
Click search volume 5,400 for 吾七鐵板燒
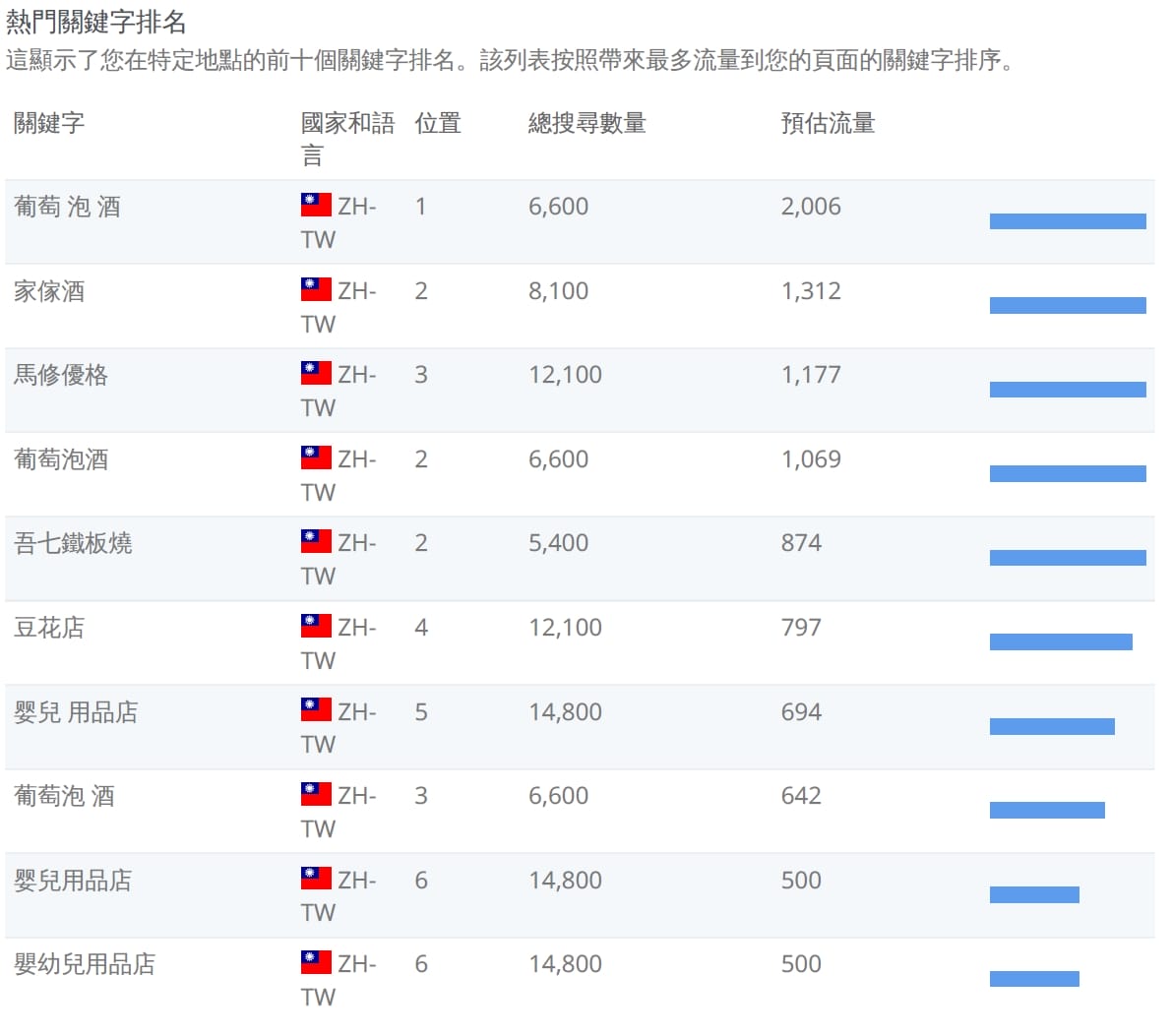pos(558,543)
